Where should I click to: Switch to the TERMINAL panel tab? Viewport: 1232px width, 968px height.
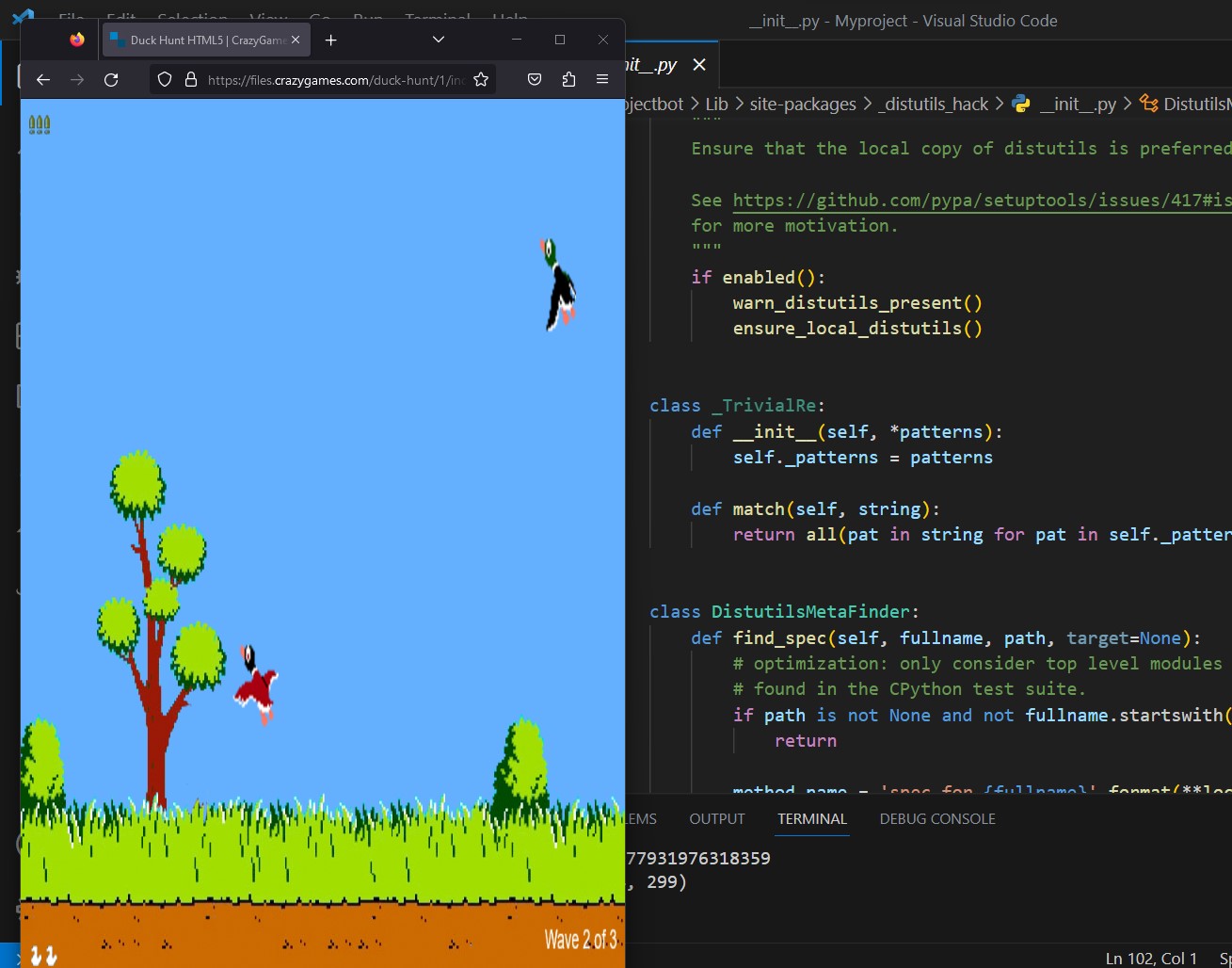pos(812,818)
